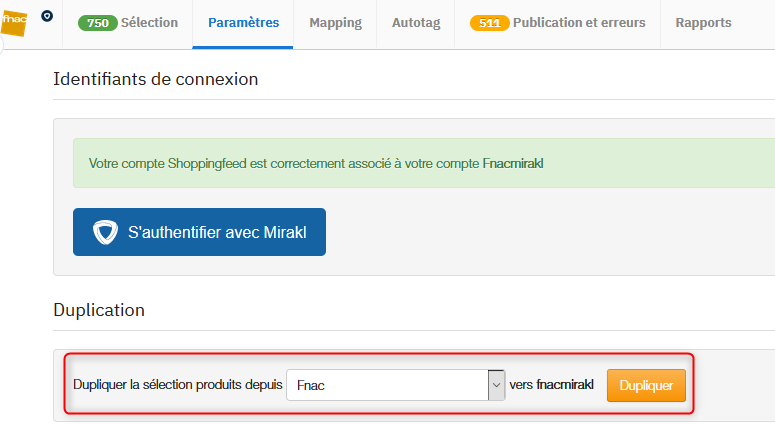Screen dimensions: 775x430
Task: Click the round badge icon beside fnac logo
Action: (47, 16)
